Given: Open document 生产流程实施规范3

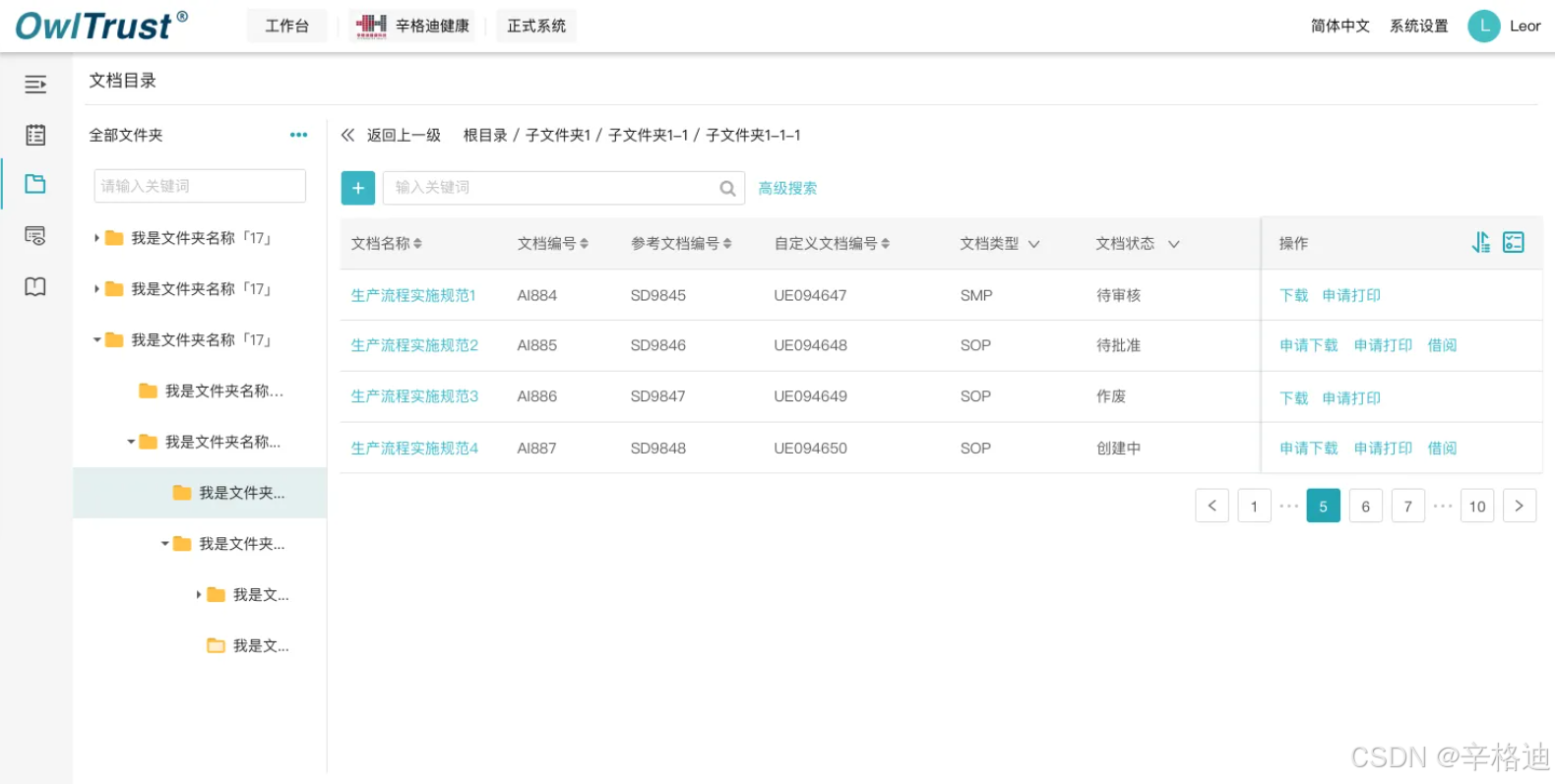Looking at the screenshot, I should [x=414, y=396].
